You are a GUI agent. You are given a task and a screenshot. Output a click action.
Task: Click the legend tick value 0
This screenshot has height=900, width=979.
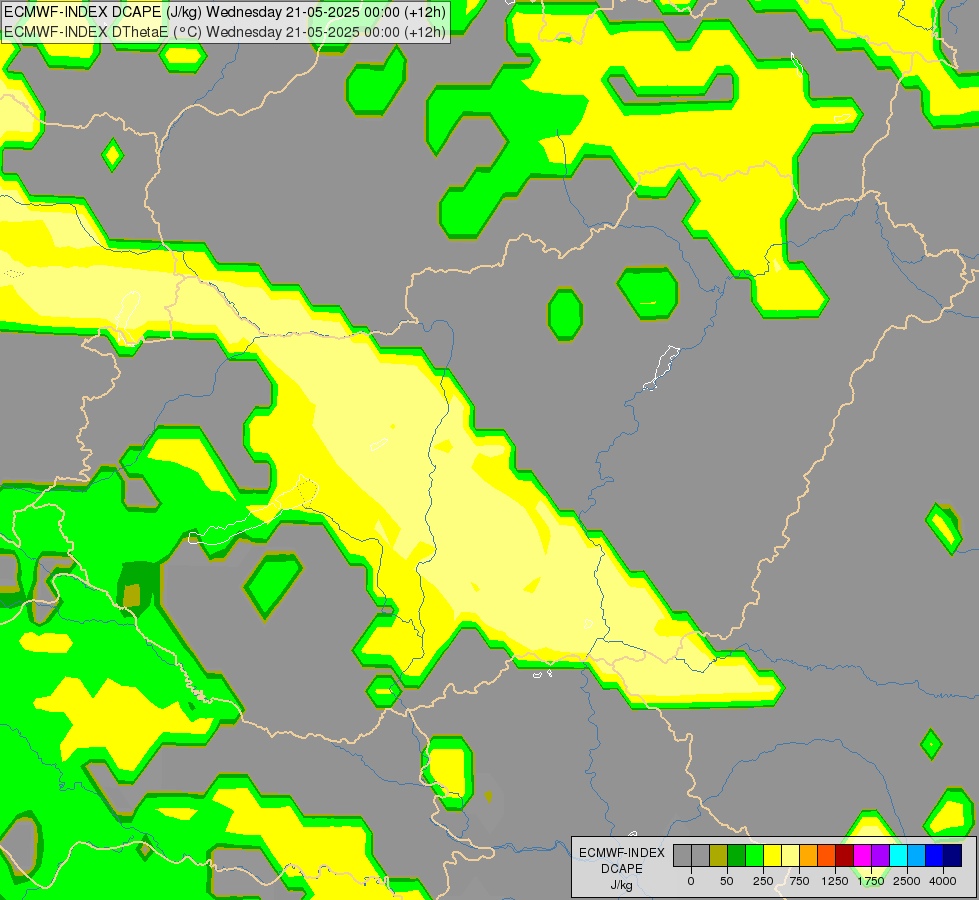tap(691, 881)
